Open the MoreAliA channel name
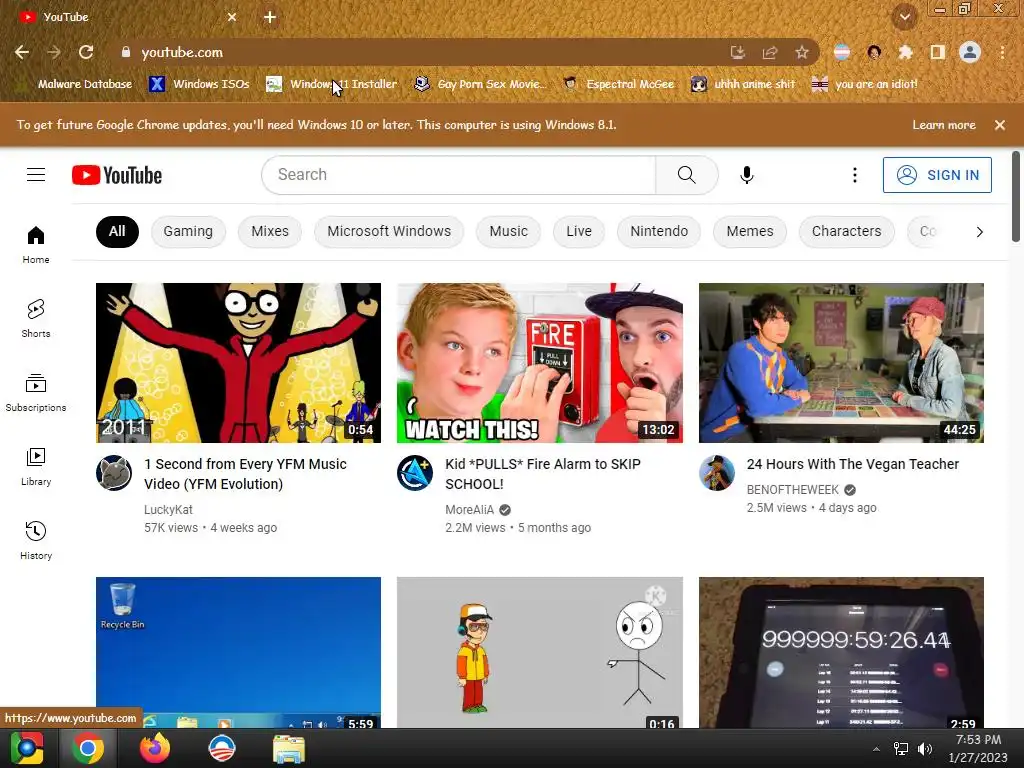 (470, 509)
